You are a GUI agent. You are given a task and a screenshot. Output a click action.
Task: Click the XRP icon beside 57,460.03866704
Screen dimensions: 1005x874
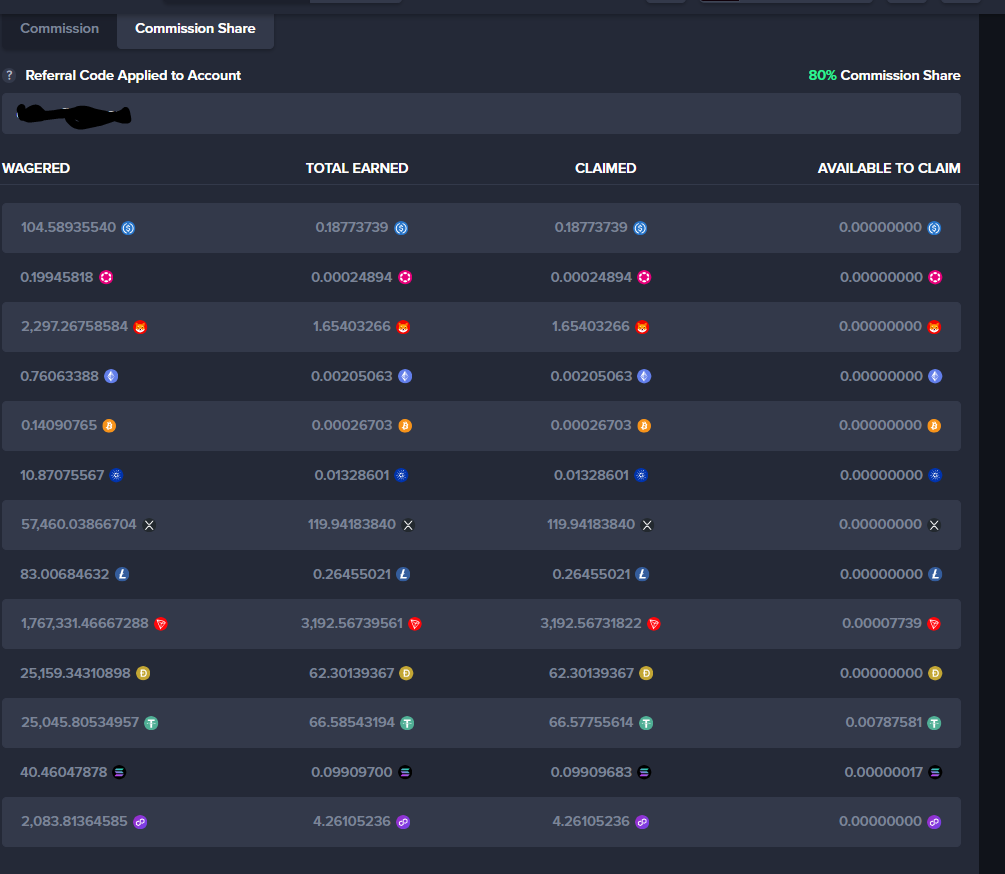click(x=149, y=525)
